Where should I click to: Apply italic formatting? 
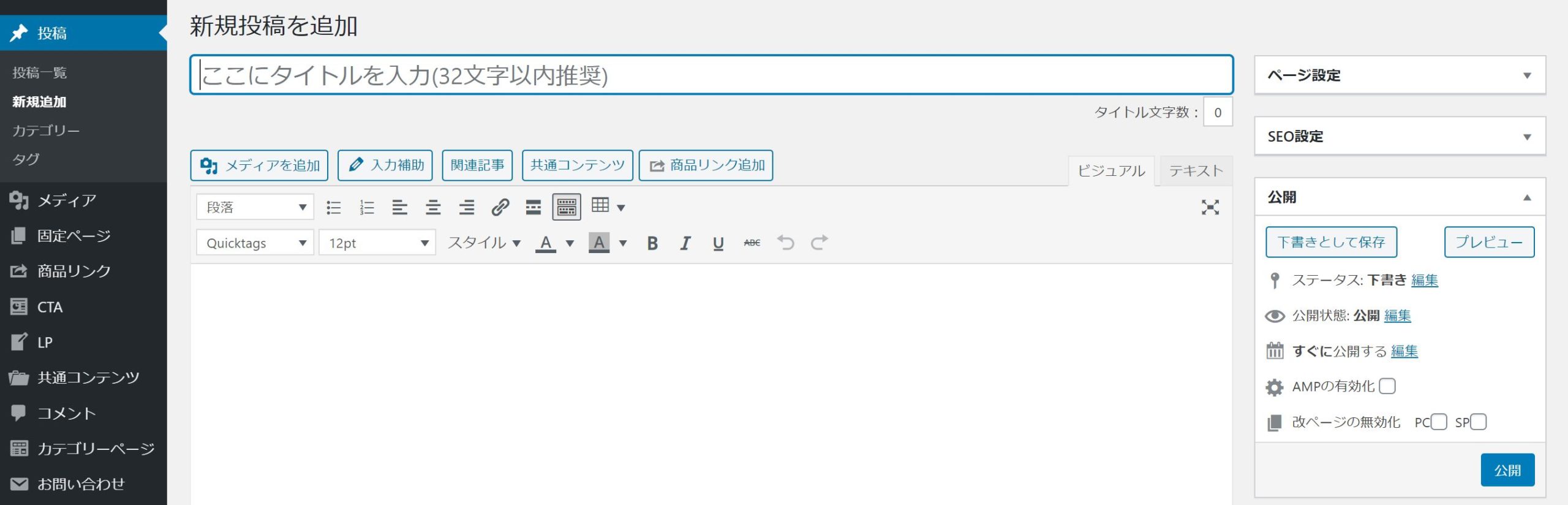coord(685,243)
